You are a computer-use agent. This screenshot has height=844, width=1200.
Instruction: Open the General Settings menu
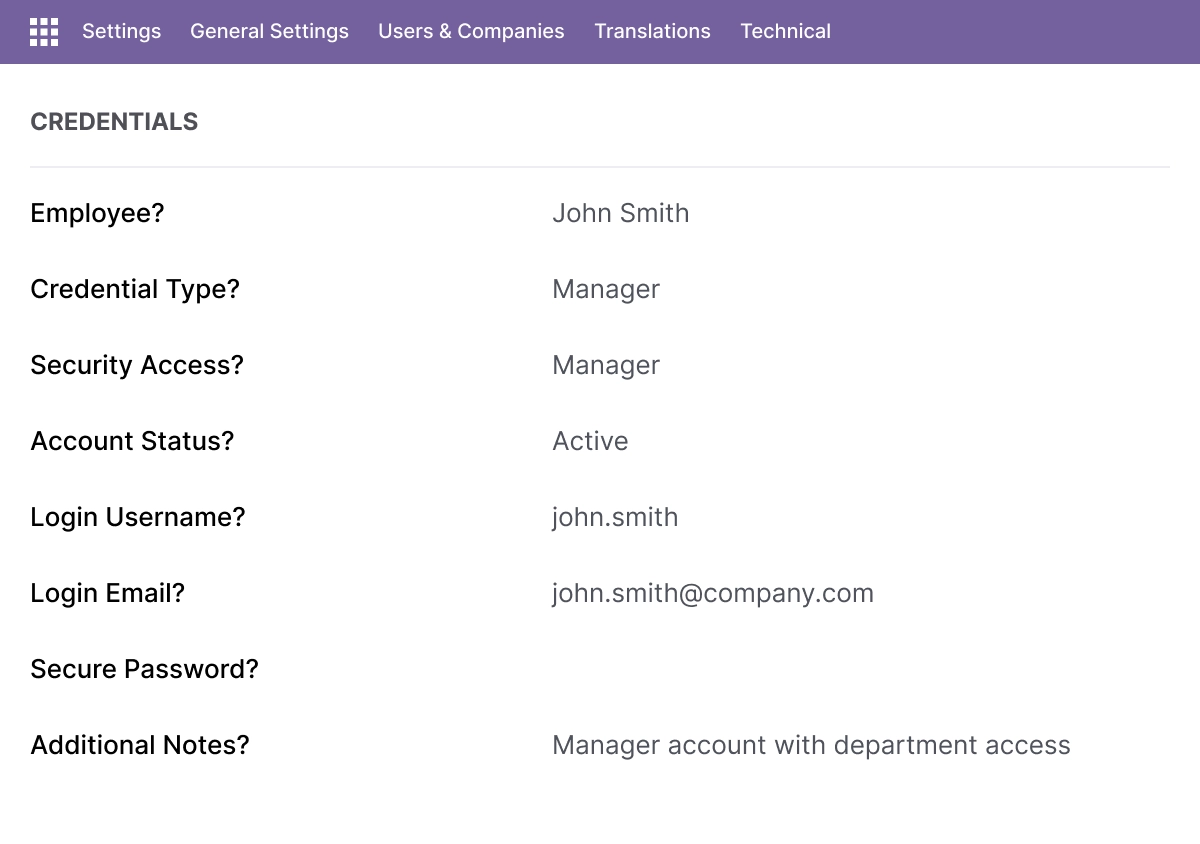click(269, 31)
